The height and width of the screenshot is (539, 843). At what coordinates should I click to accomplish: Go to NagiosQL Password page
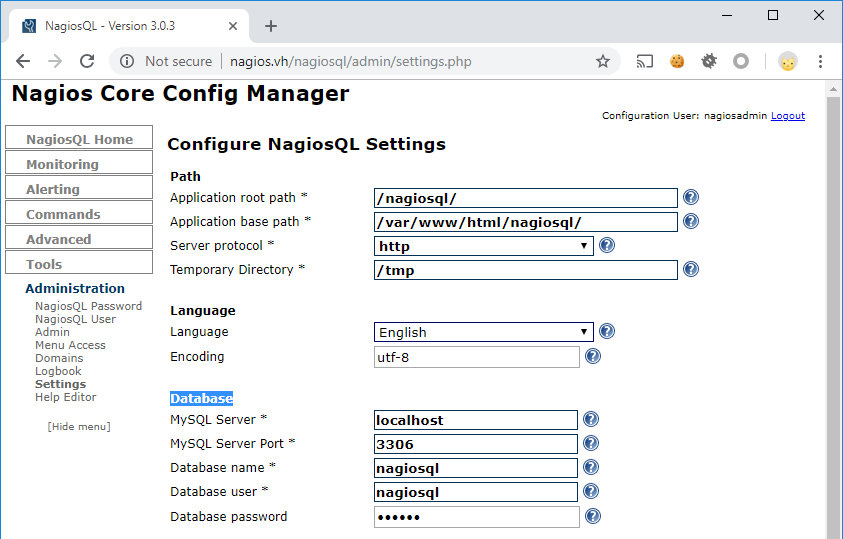(89, 306)
